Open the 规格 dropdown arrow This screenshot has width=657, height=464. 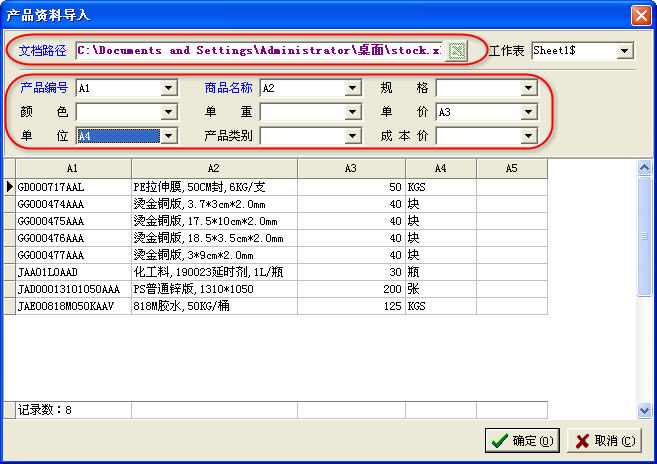(528, 88)
